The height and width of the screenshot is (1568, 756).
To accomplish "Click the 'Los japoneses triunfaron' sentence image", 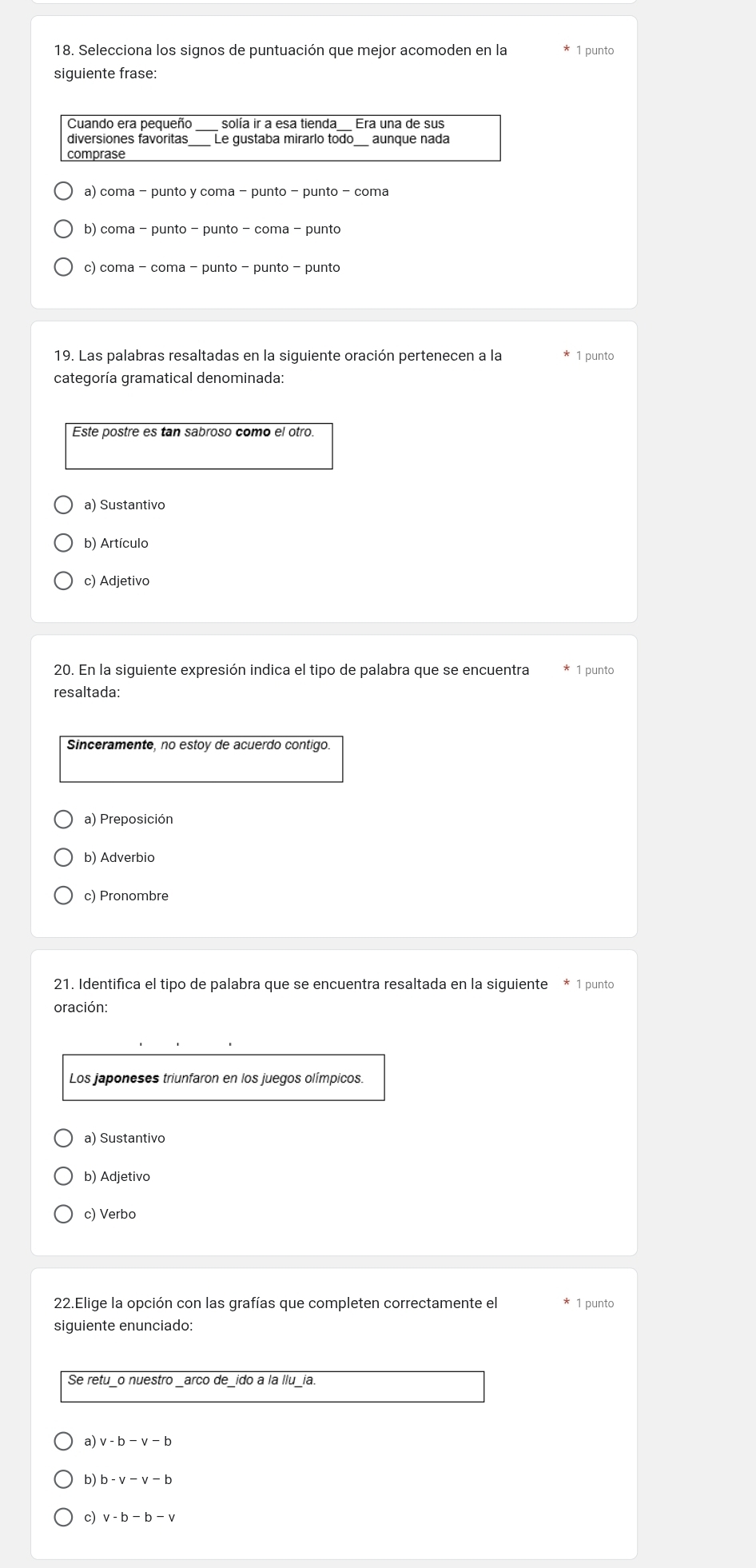I will 224,1077.
